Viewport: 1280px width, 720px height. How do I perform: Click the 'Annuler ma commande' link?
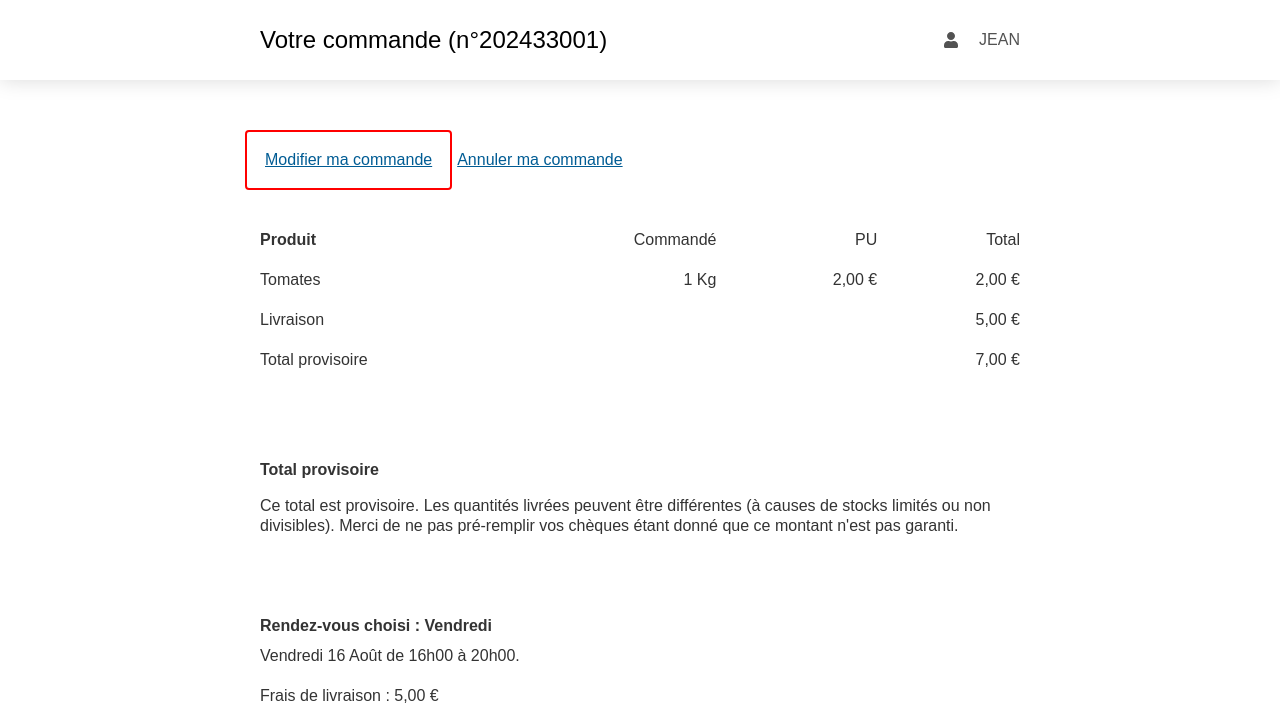click(540, 160)
